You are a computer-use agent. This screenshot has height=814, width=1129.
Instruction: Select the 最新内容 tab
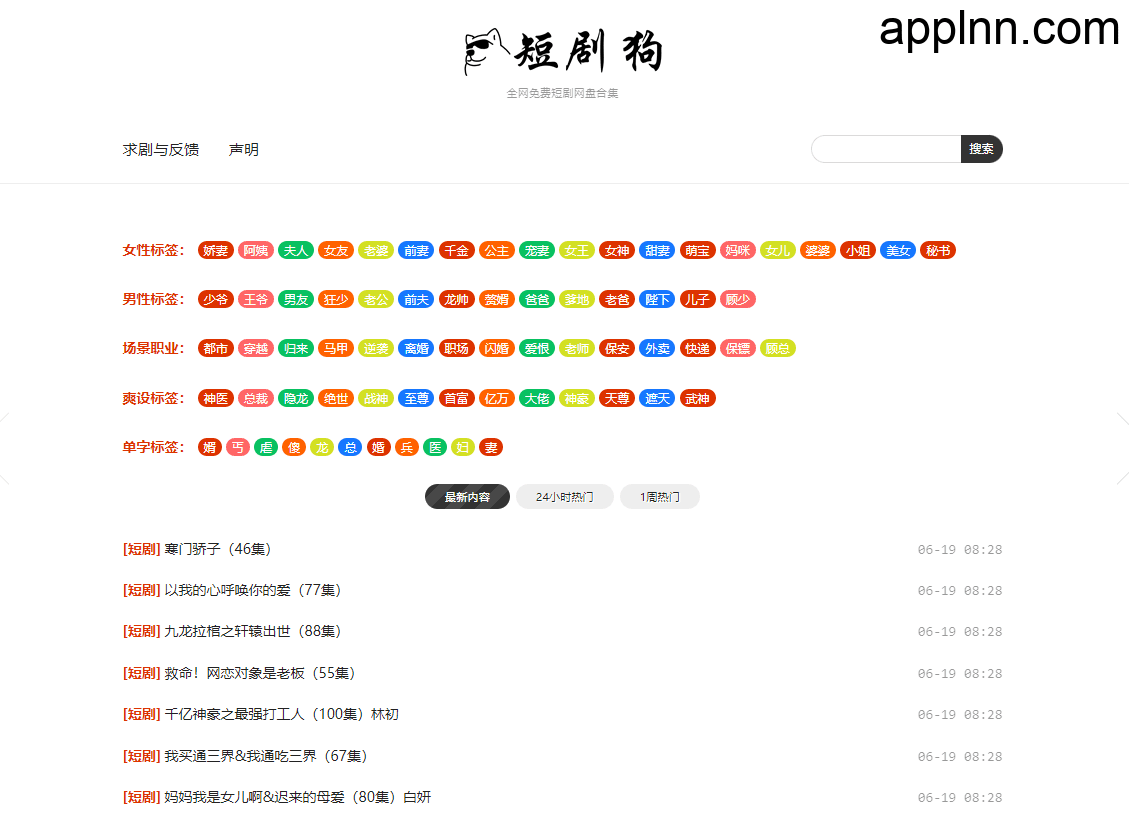coord(467,496)
